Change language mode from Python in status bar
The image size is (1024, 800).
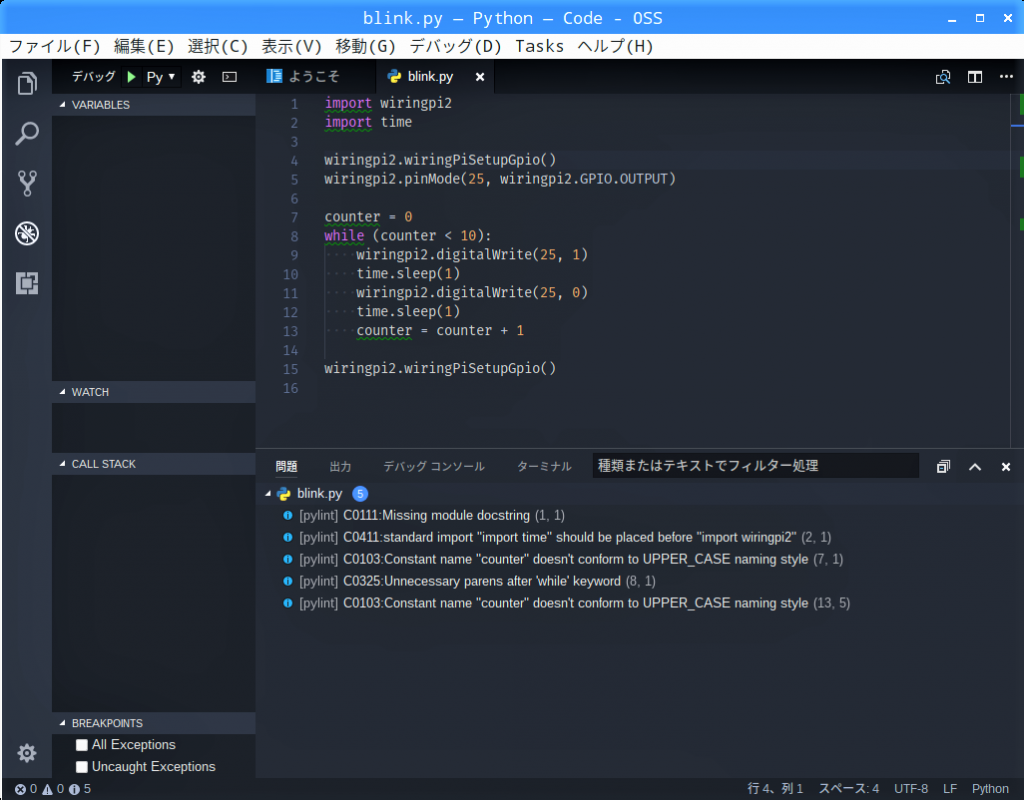click(x=989, y=789)
